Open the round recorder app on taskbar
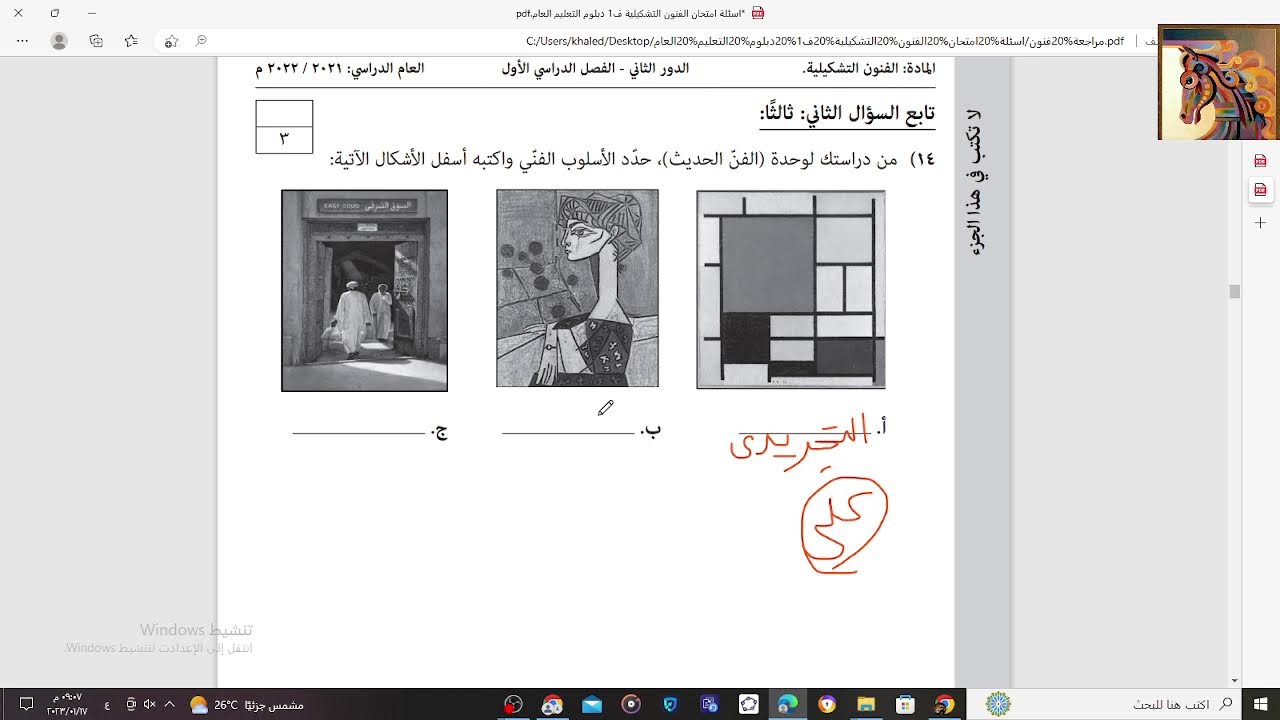 pyautogui.click(x=631, y=704)
